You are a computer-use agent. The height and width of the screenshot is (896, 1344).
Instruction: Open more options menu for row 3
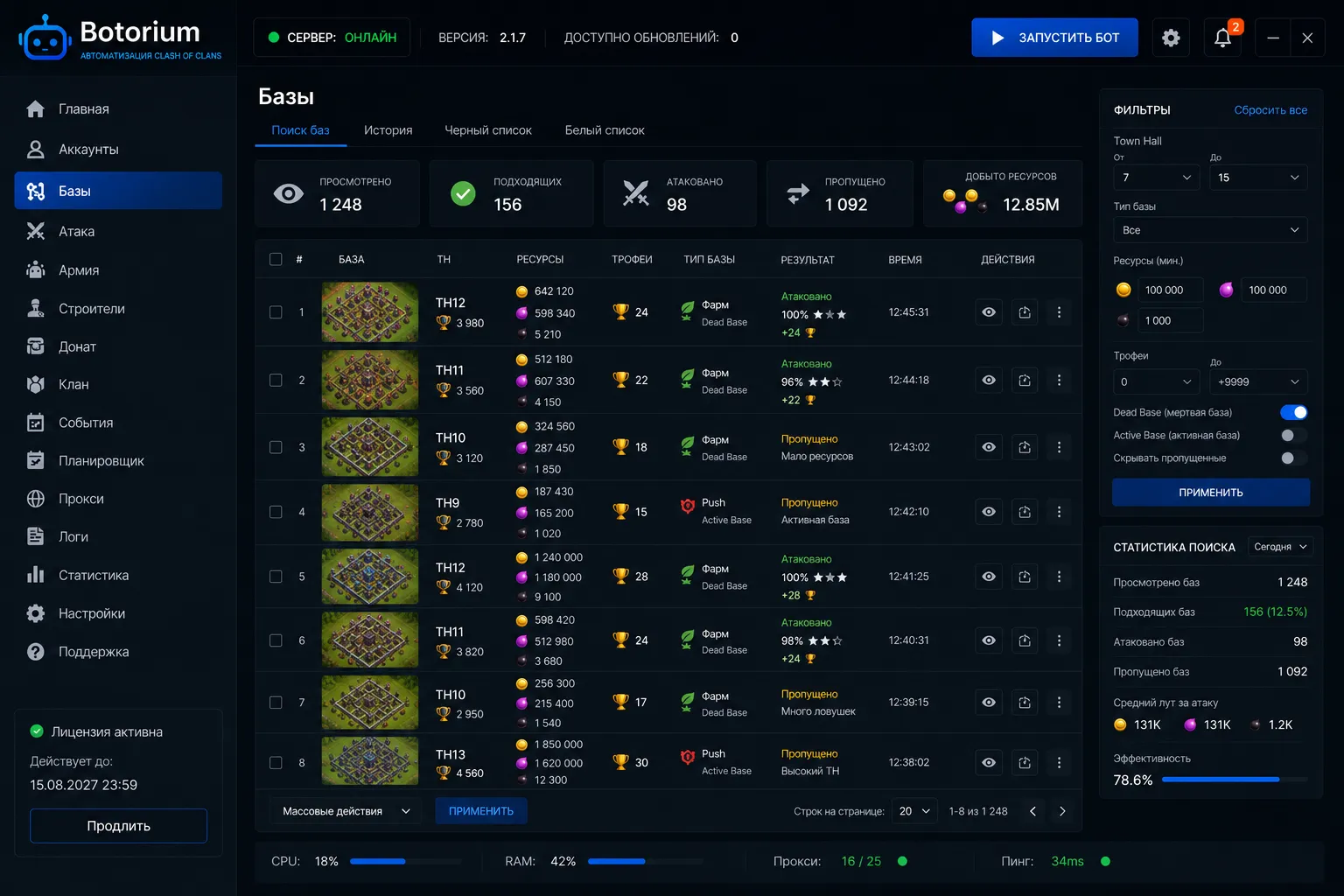tap(1059, 447)
